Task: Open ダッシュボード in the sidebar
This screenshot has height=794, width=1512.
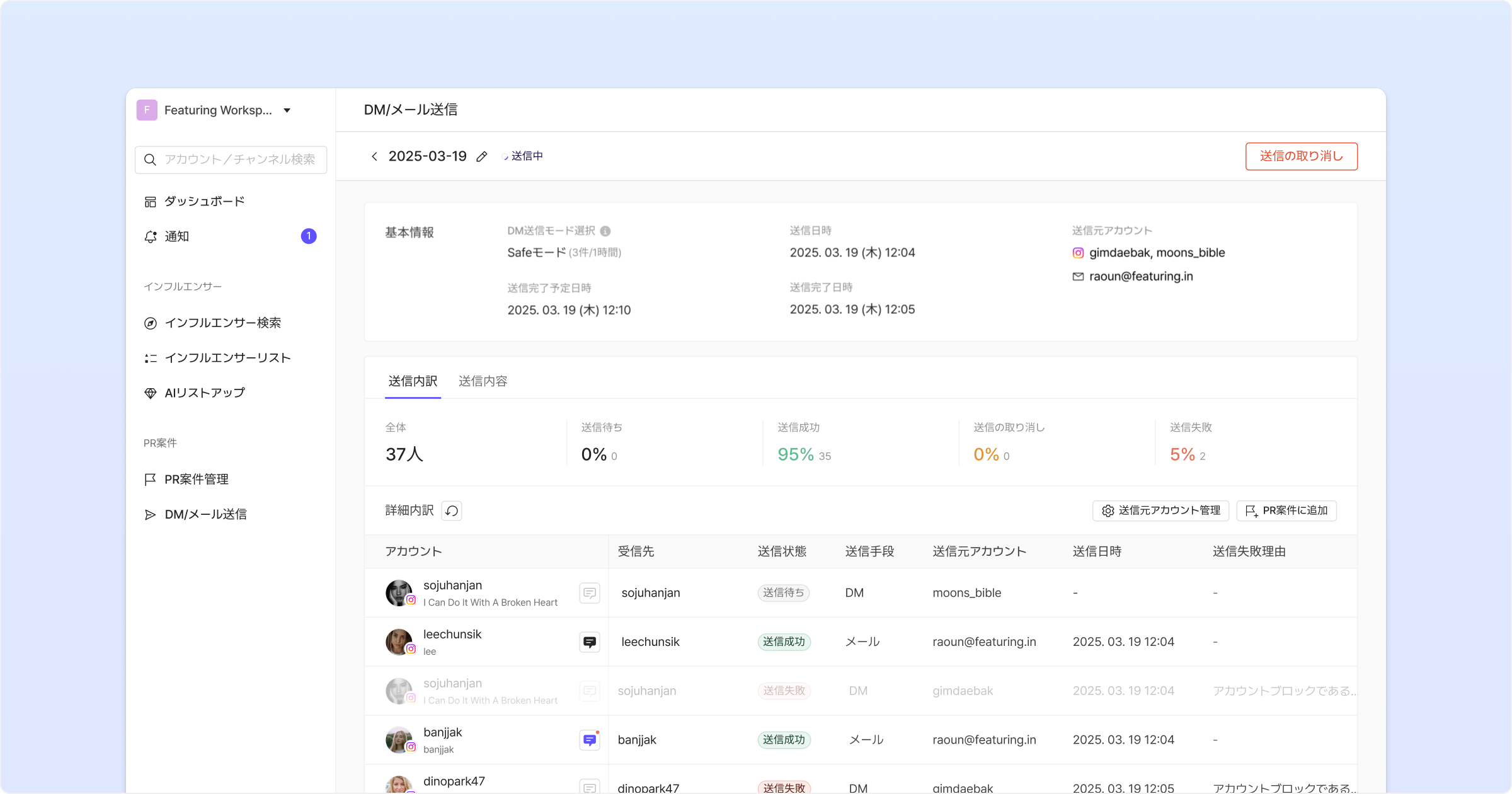Action: pos(204,202)
